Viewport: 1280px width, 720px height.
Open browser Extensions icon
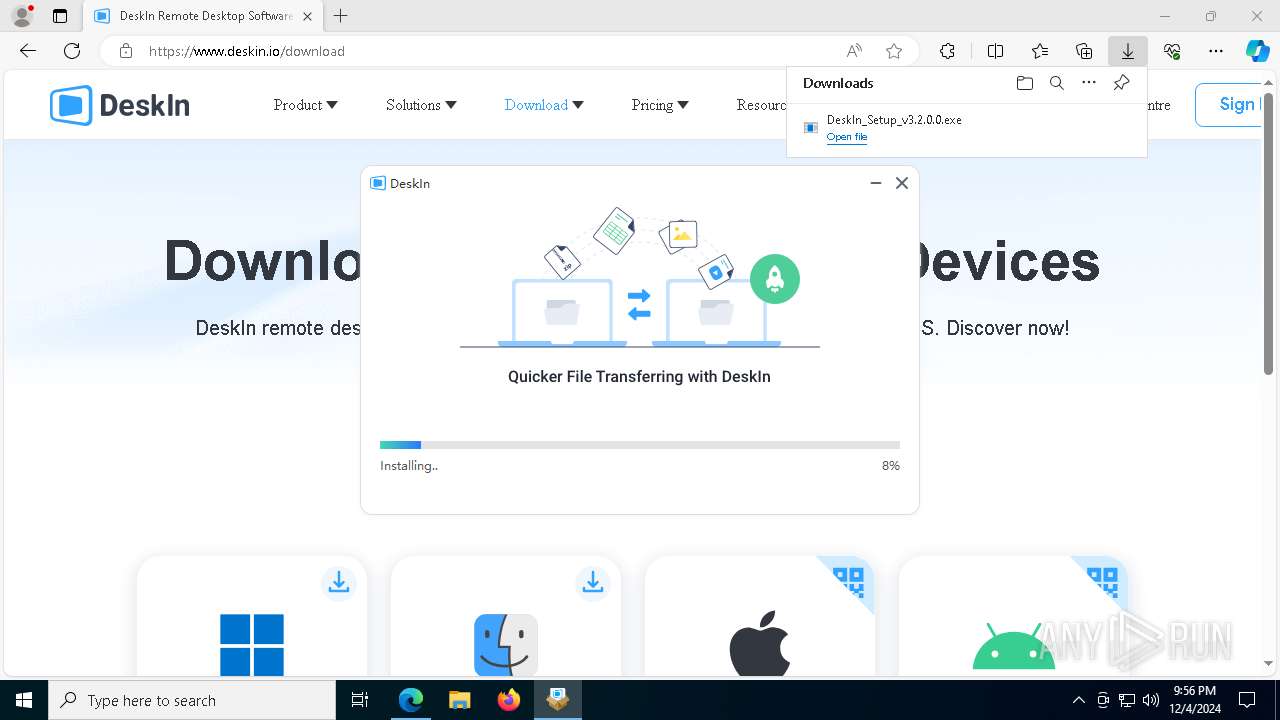pyautogui.click(x=947, y=51)
